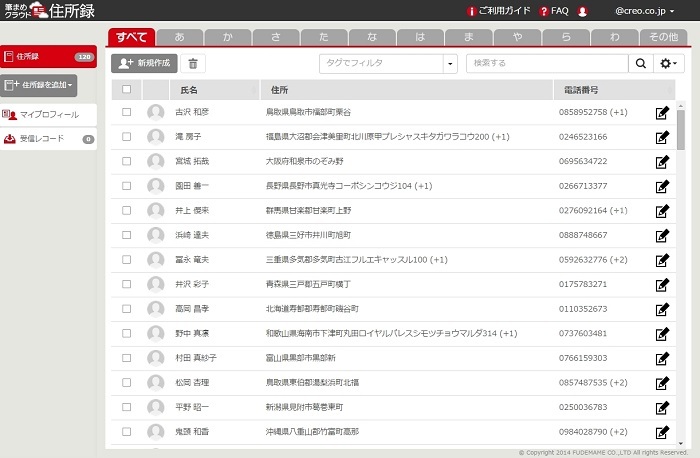Click avatar of 井上 優来
This screenshot has width=700, height=458.
(x=156, y=210)
